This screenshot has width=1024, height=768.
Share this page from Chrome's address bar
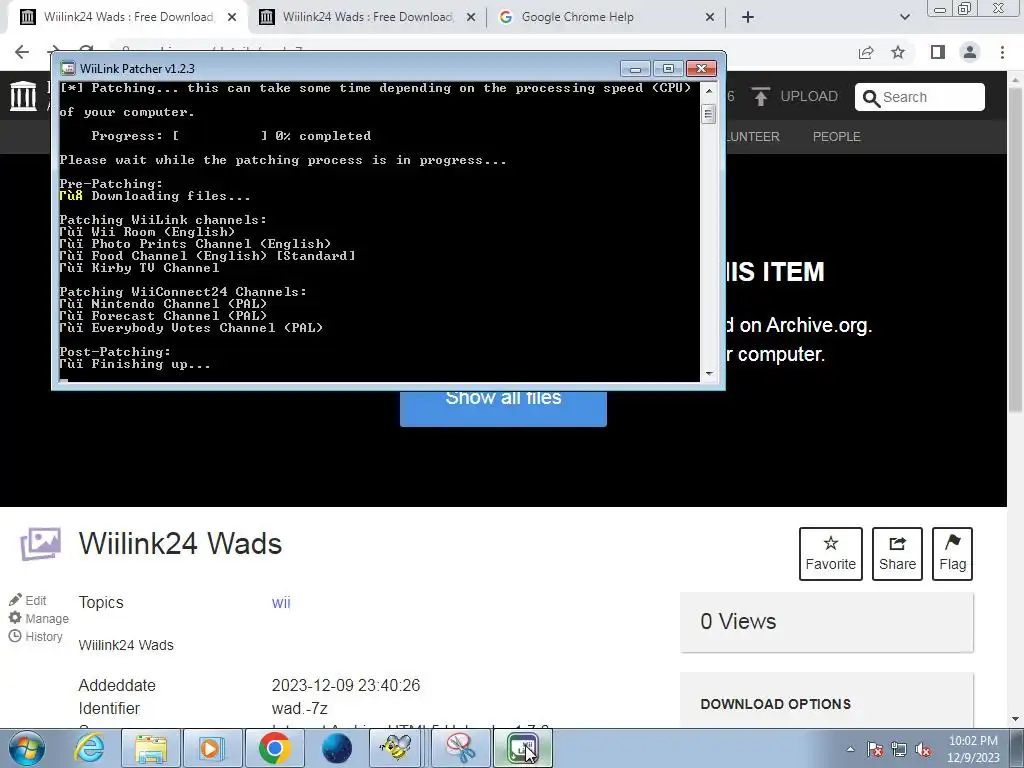(x=866, y=52)
